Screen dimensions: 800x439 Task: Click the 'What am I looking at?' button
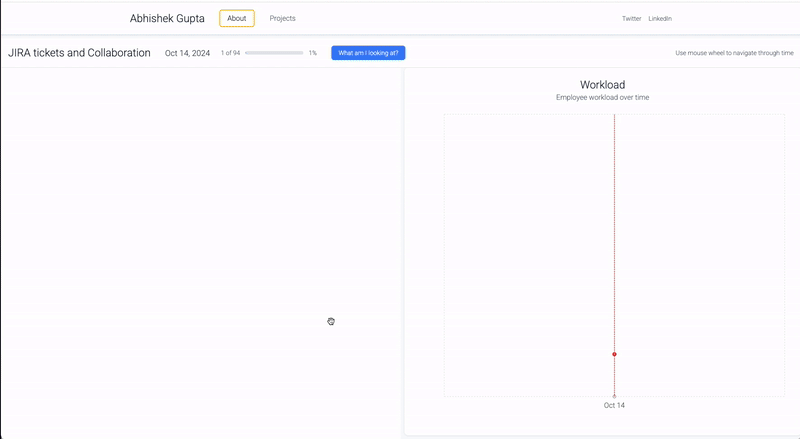pos(368,53)
